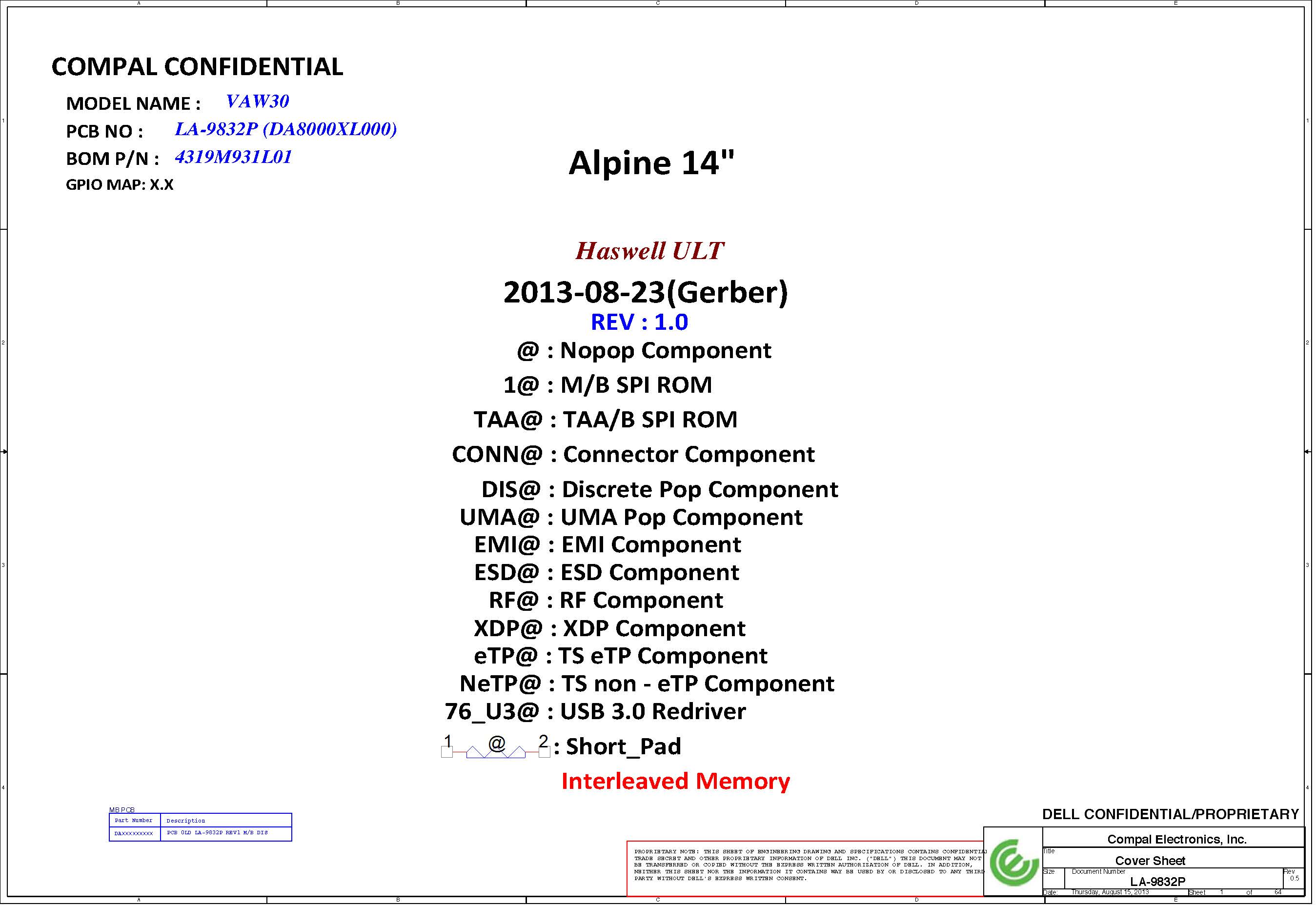This screenshot has height=905, width=1316.
Task: Click the green Compal logo in title block
Action: click(x=1014, y=863)
